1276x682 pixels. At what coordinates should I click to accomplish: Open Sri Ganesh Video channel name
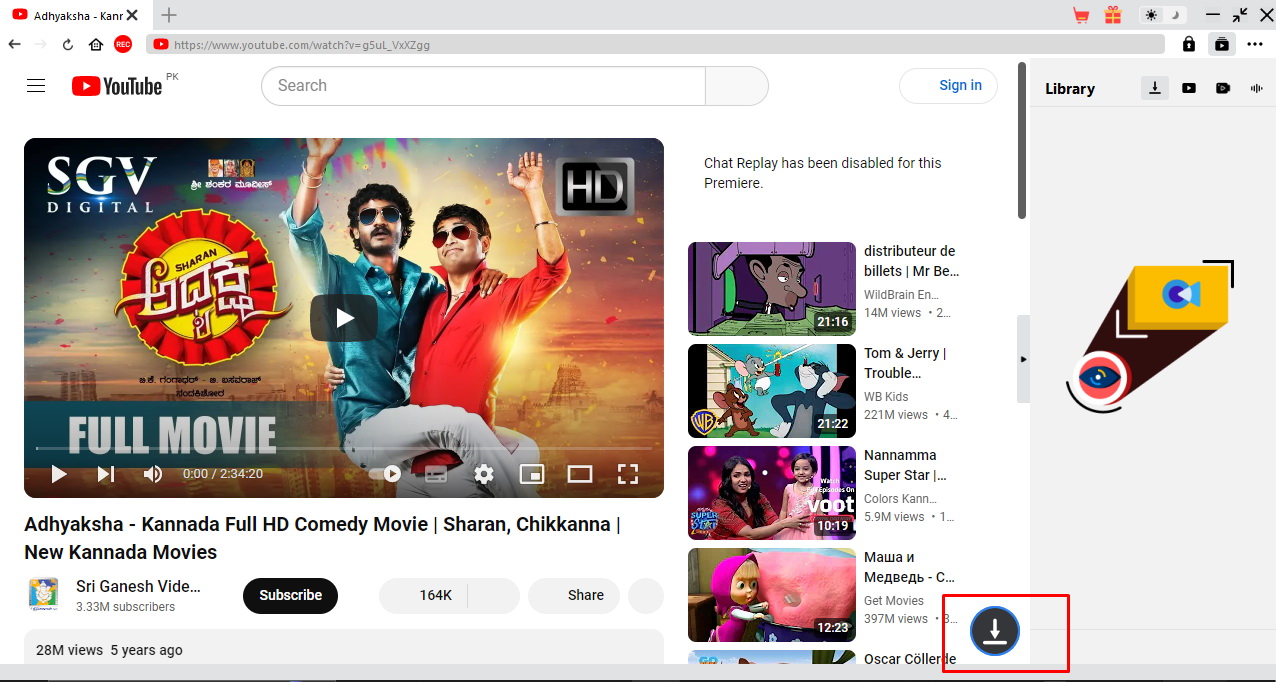coord(138,587)
